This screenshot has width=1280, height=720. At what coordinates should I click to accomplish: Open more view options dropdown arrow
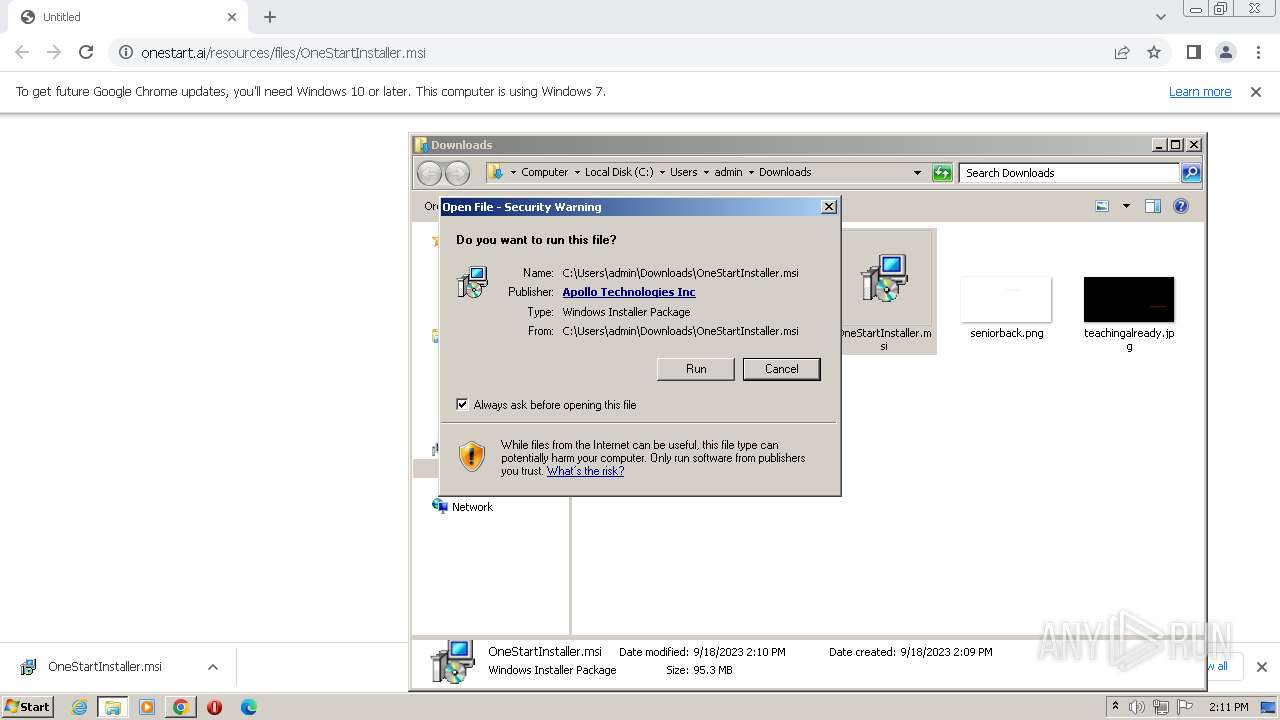point(1126,206)
